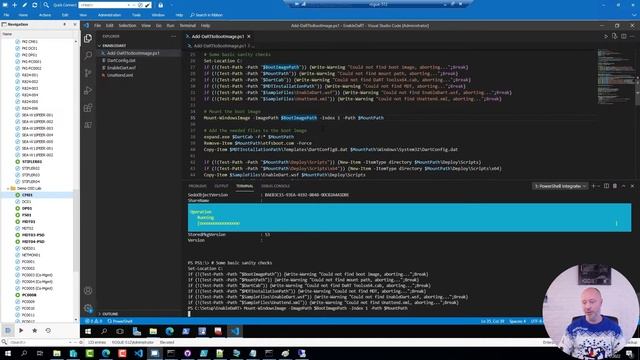Open the Source Control view icon

(88, 73)
